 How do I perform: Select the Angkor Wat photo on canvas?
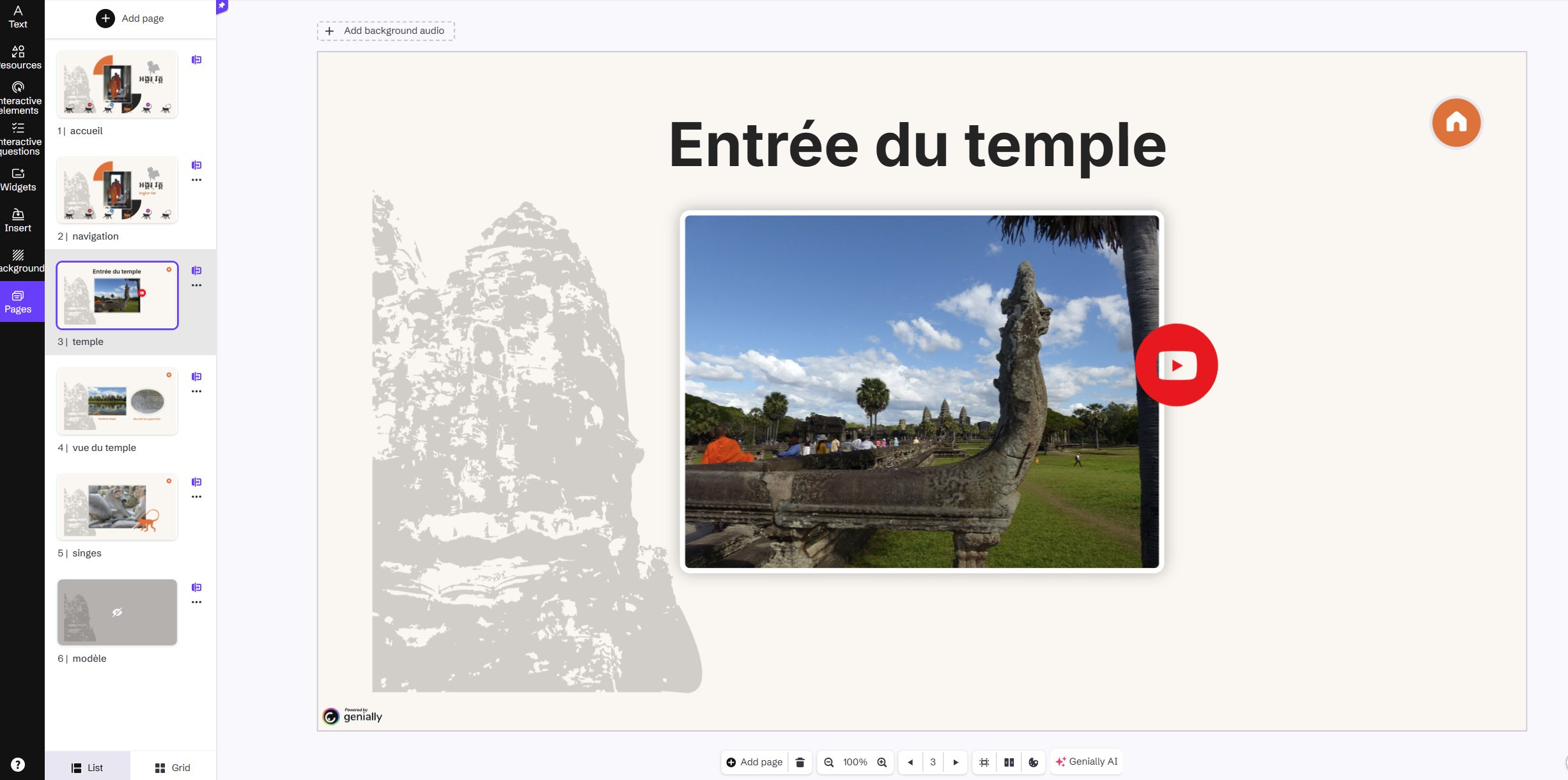pyautogui.click(x=921, y=391)
